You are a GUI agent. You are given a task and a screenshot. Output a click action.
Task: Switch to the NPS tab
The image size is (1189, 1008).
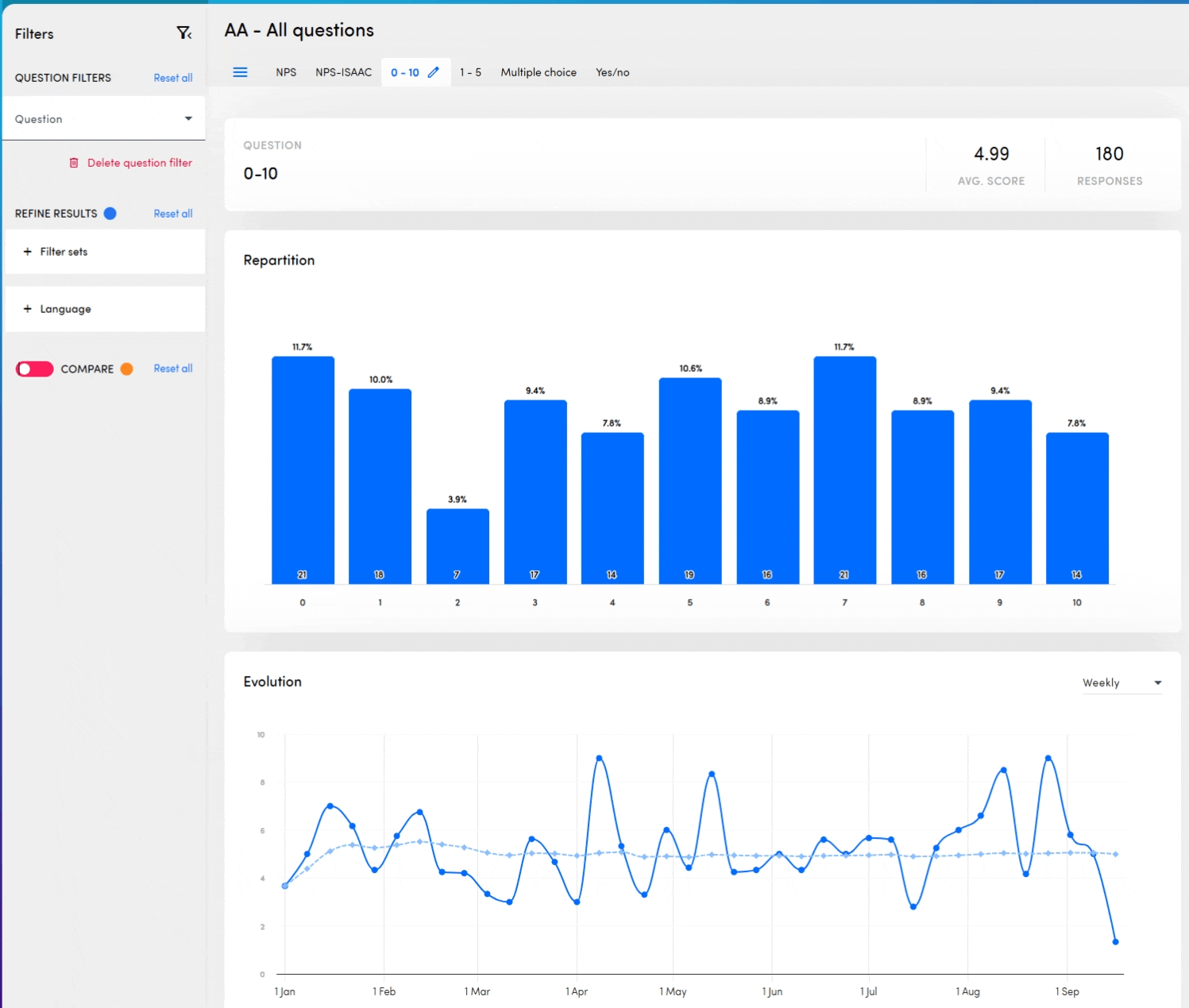tap(286, 72)
